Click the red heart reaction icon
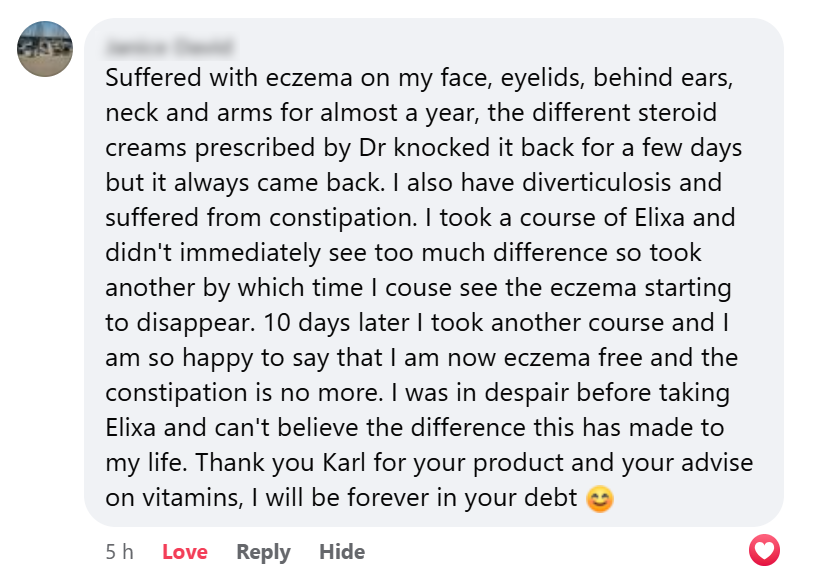 tap(764, 550)
